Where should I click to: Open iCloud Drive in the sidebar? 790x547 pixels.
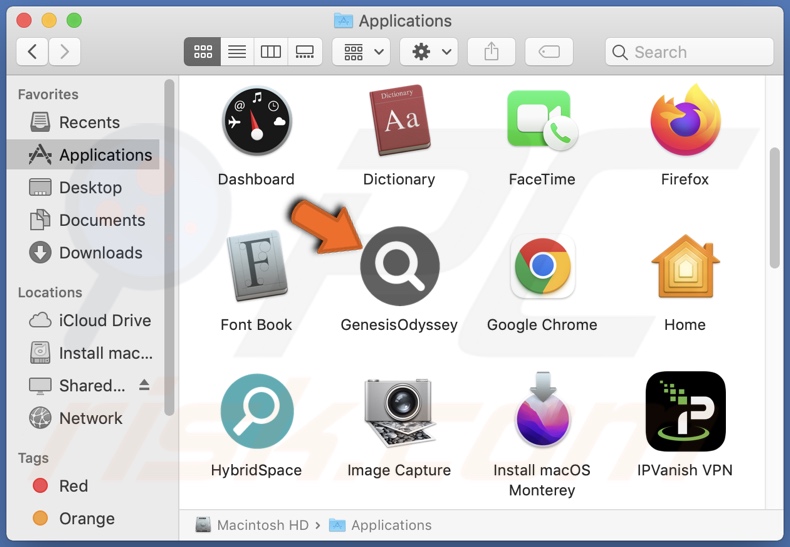click(x=83, y=320)
